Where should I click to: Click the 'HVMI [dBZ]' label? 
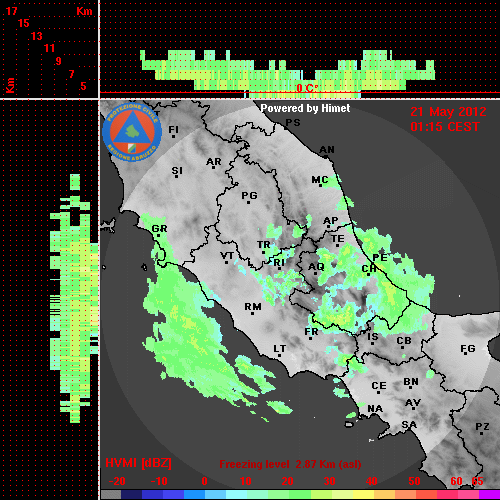(x=138, y=463)
